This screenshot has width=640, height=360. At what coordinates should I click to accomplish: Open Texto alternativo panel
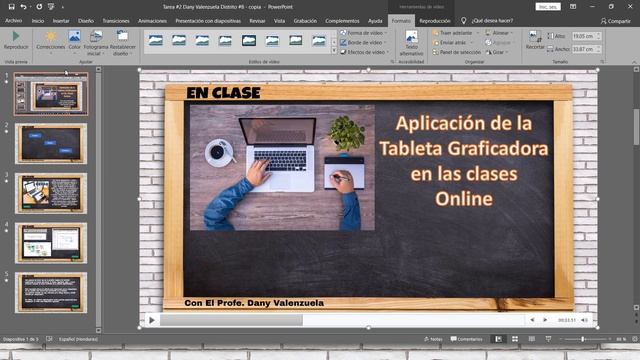411,43
